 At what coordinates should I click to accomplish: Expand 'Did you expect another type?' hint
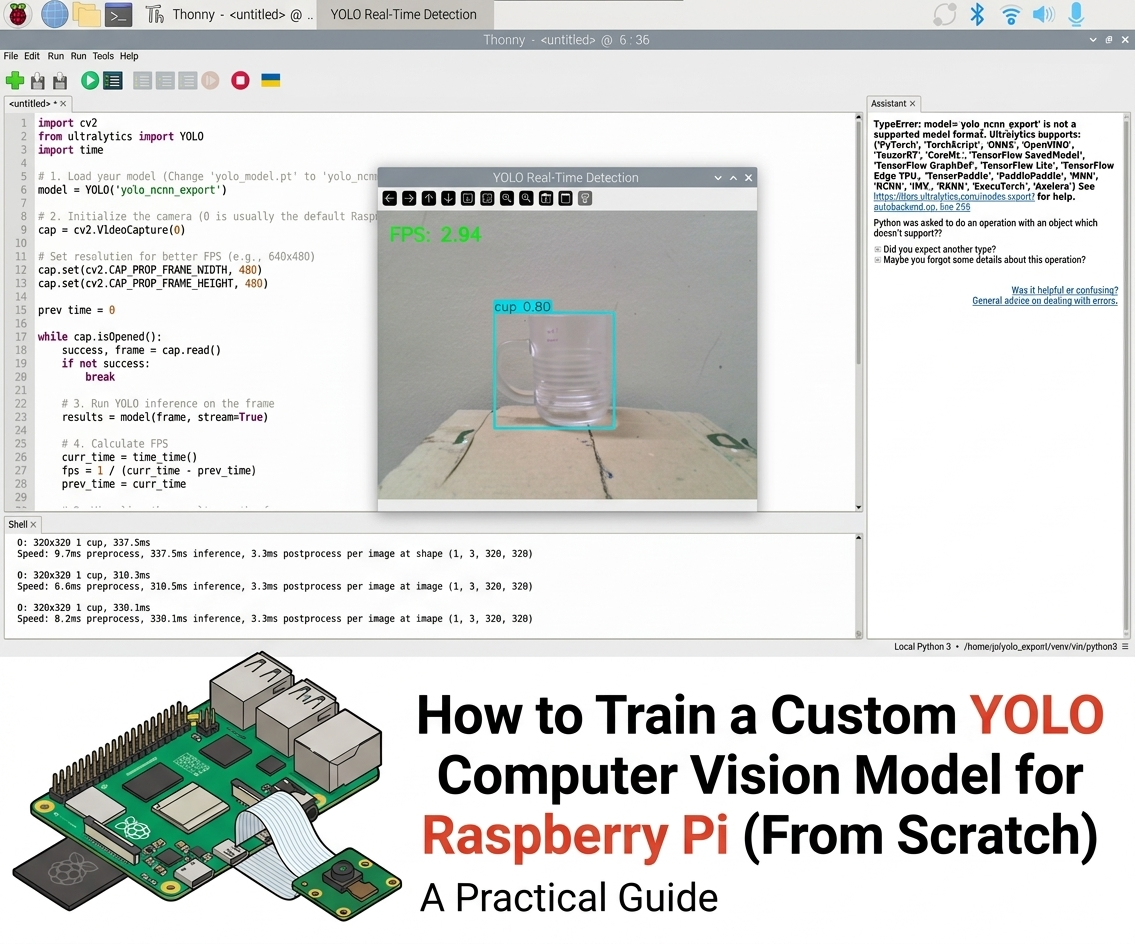point(877,249)
